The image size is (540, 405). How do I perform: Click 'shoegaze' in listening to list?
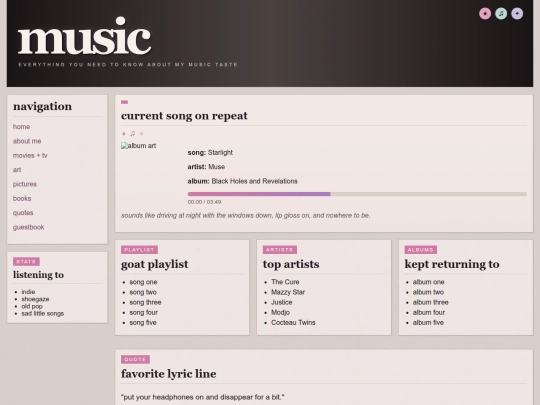pyautogui.click(x=35, y=299)
